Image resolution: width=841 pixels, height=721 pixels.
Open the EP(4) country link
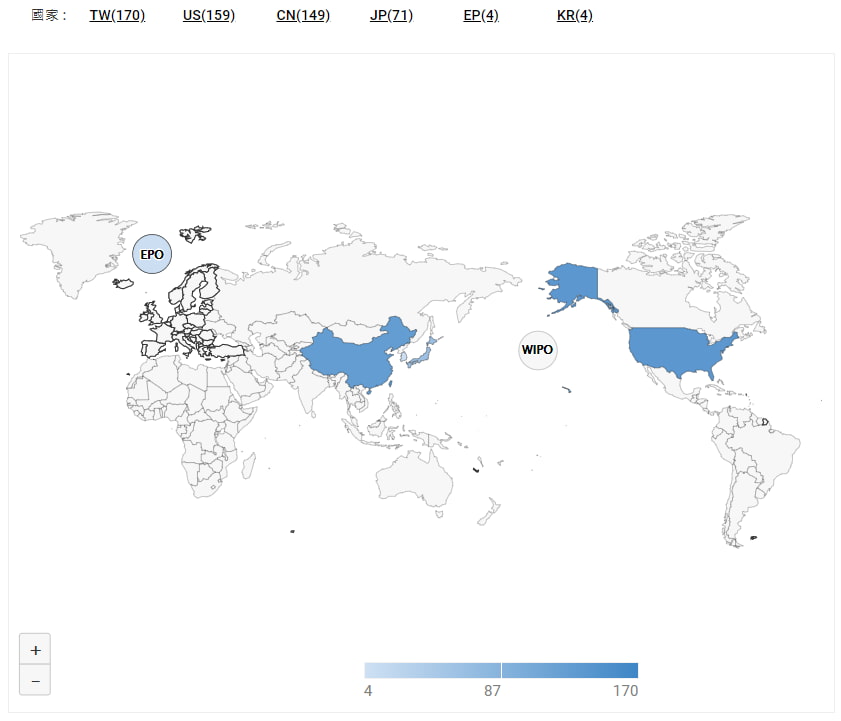[x=481, y=16]
